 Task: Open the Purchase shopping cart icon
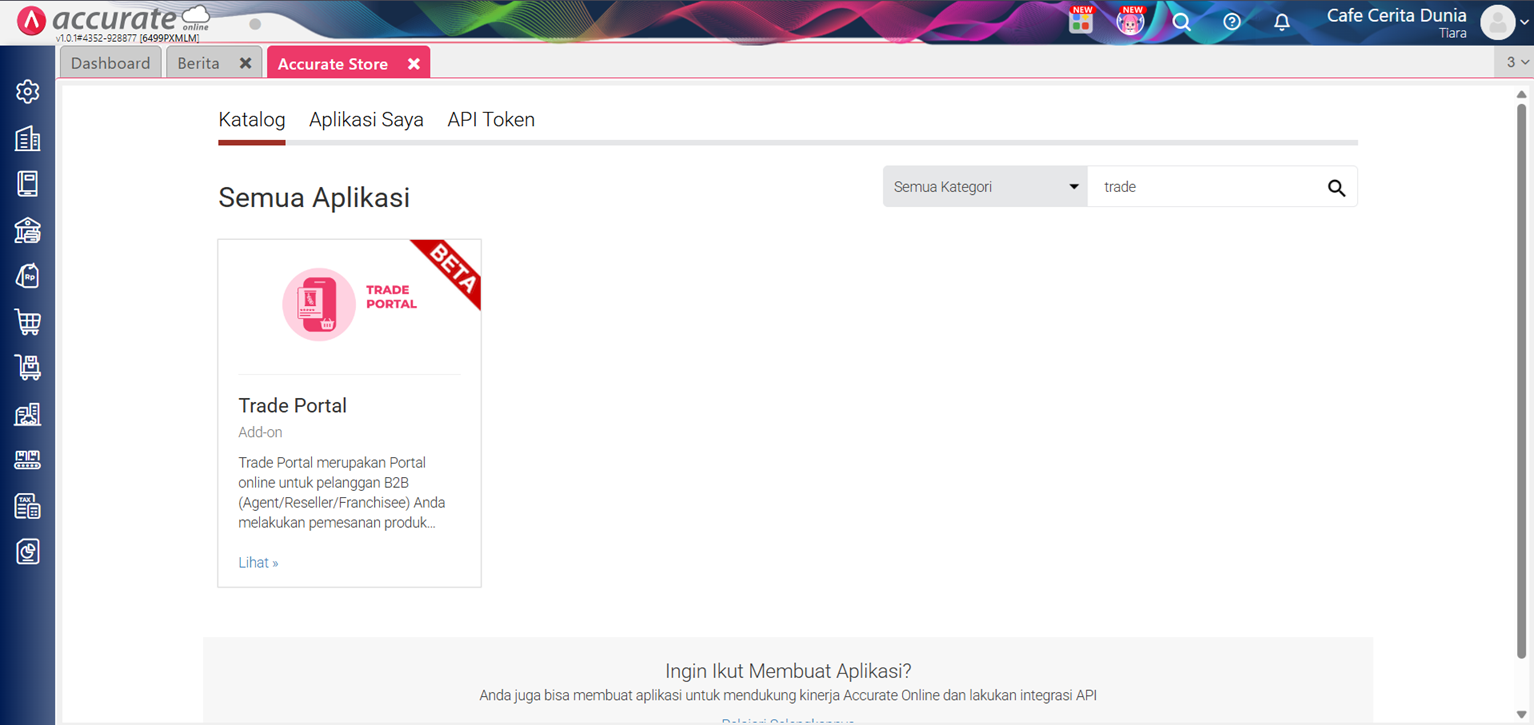coord(28,322)
